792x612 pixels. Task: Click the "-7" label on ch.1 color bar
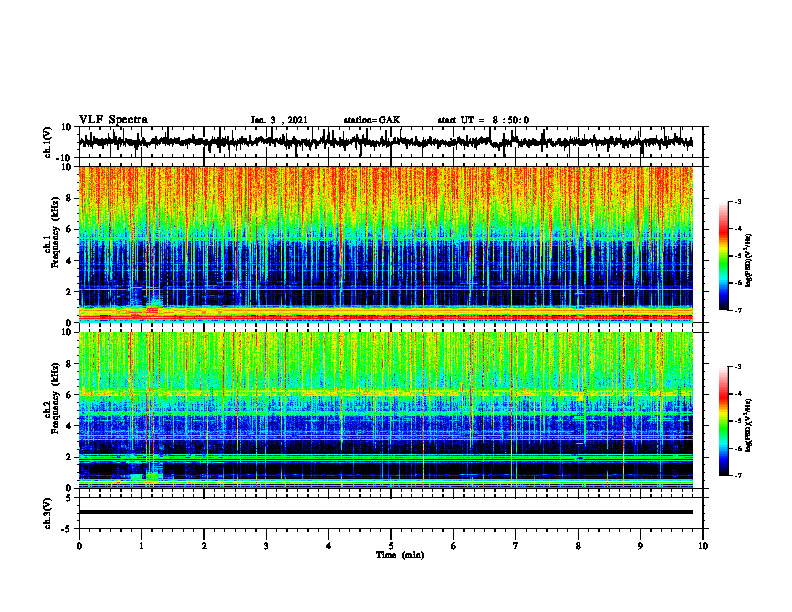(x=738, y=310)
